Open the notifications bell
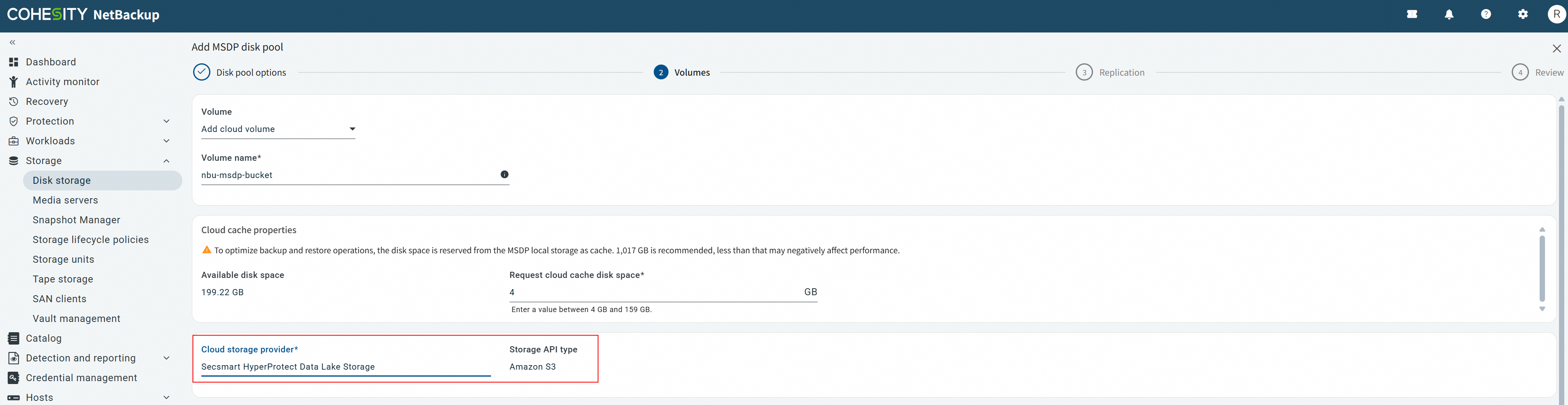Image resolution: width=1568 pixels, height=405 pixels. tap(1449, 15)
